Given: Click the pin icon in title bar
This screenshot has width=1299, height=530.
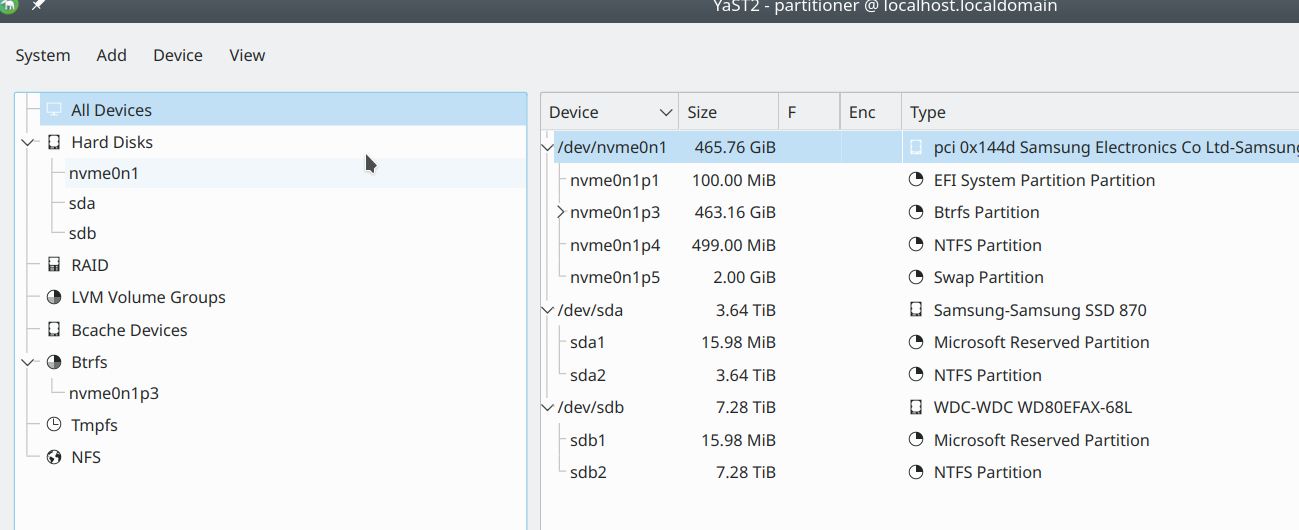Looking at the screenshot, I should [x=38, y=6].
